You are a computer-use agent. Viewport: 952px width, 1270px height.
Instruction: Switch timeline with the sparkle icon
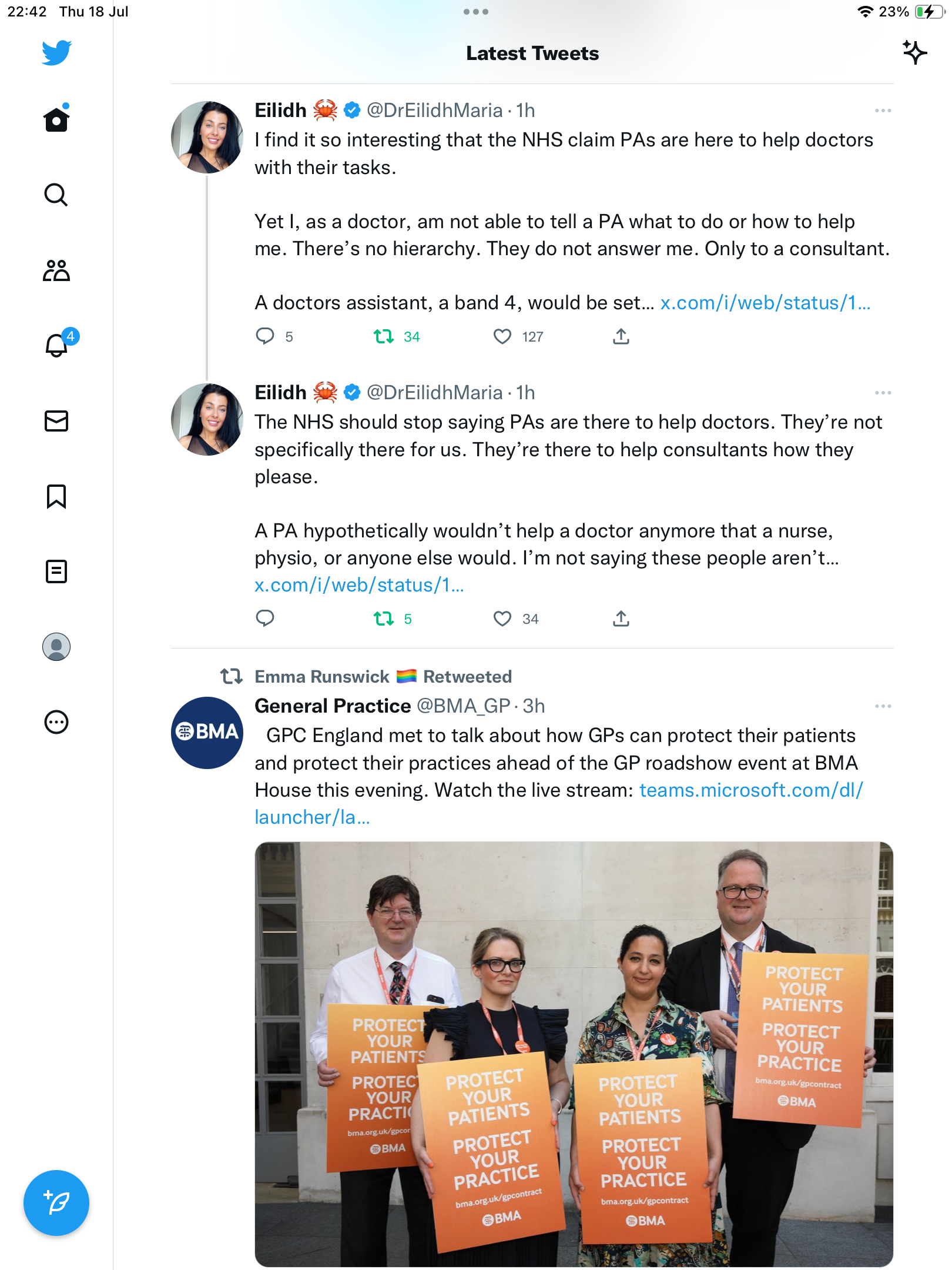(914, 53)
